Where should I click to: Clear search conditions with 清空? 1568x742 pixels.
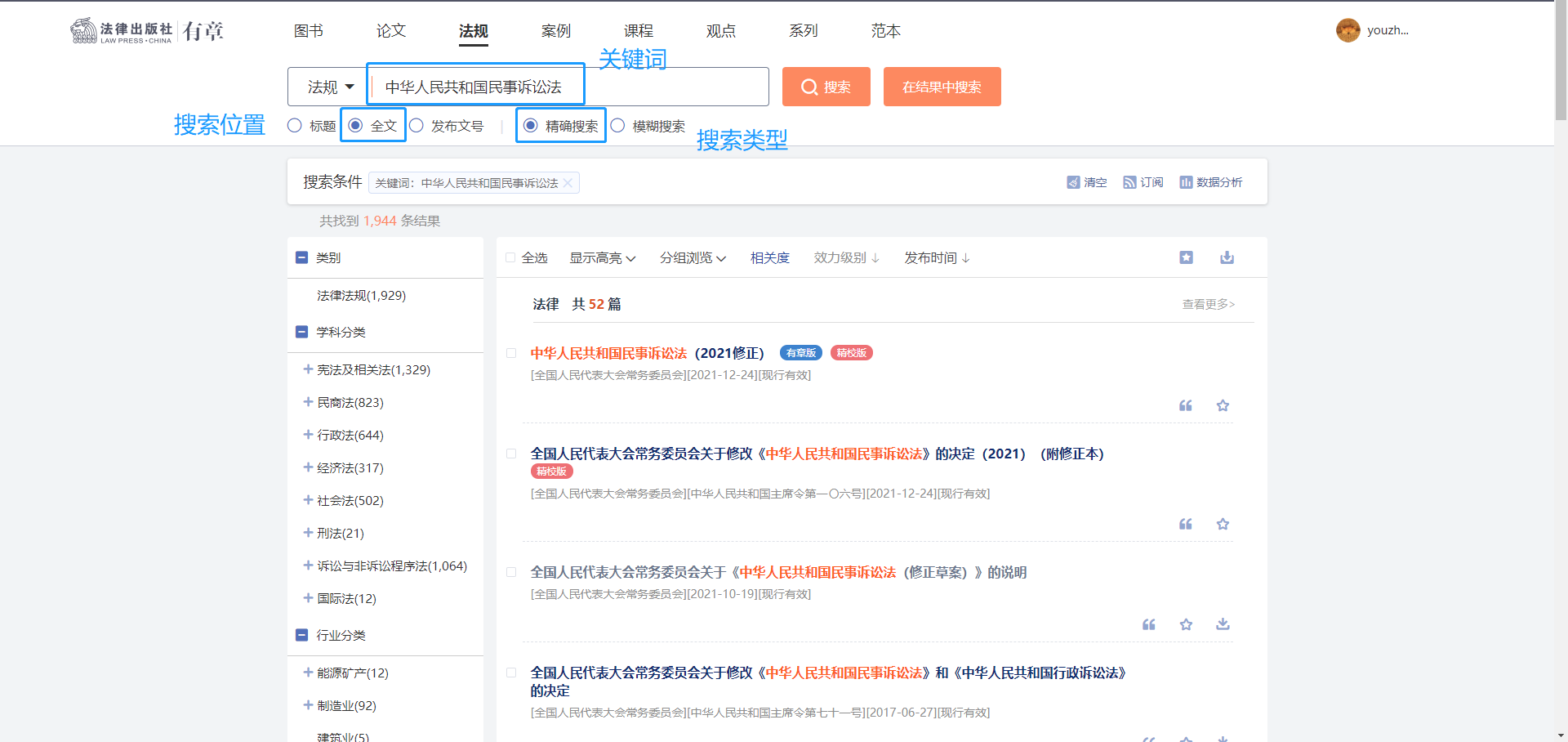click(x=1087, y=182)
